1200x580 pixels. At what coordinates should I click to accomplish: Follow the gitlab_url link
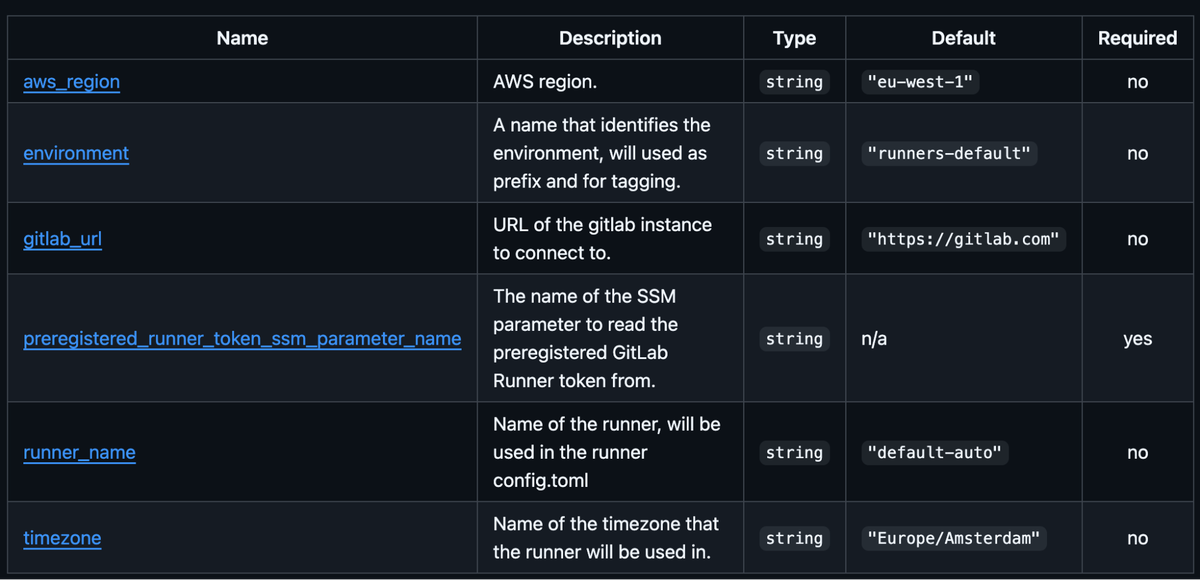62,239
